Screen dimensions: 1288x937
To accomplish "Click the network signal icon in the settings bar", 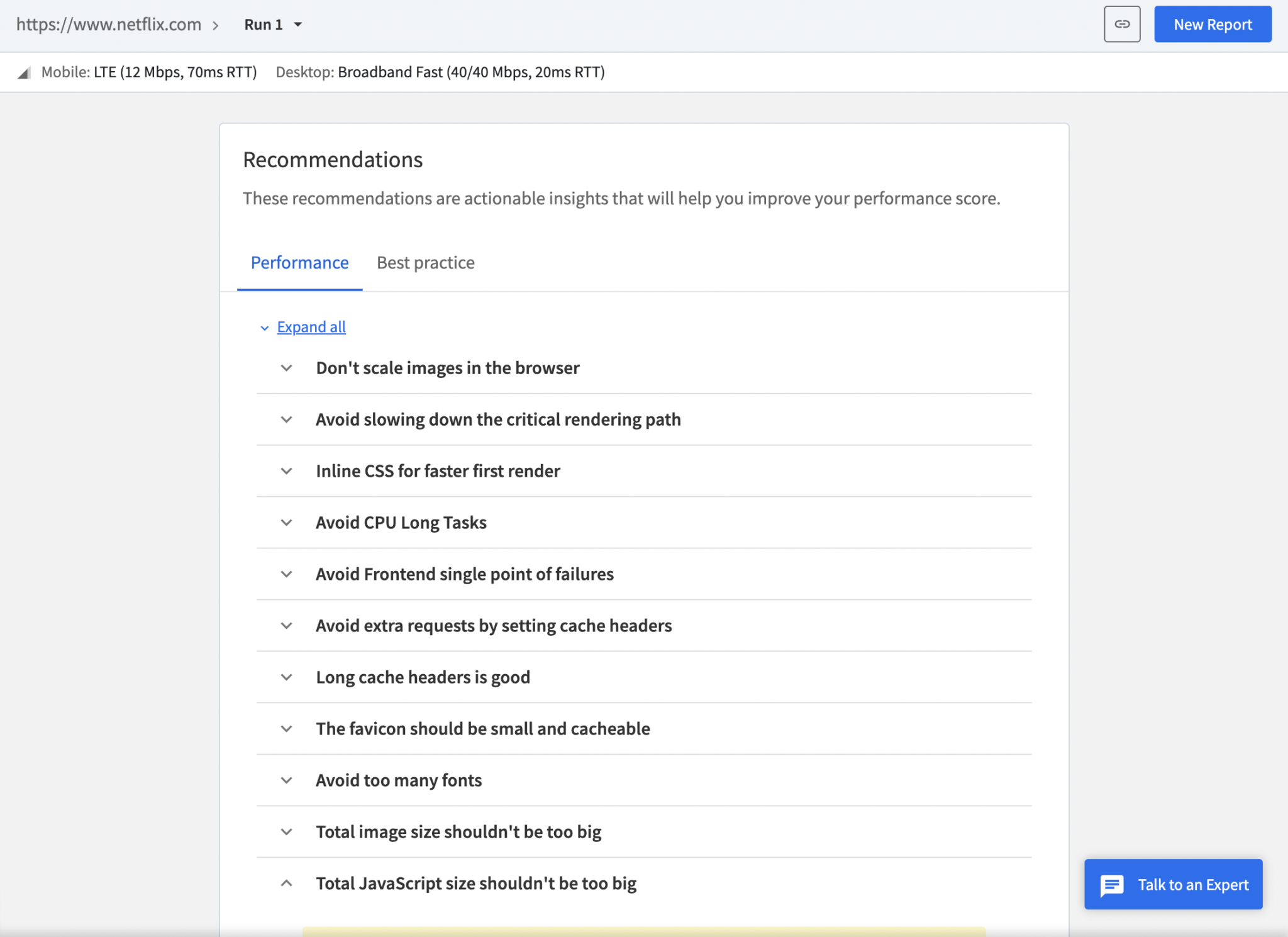I will (x=23, y=72).
